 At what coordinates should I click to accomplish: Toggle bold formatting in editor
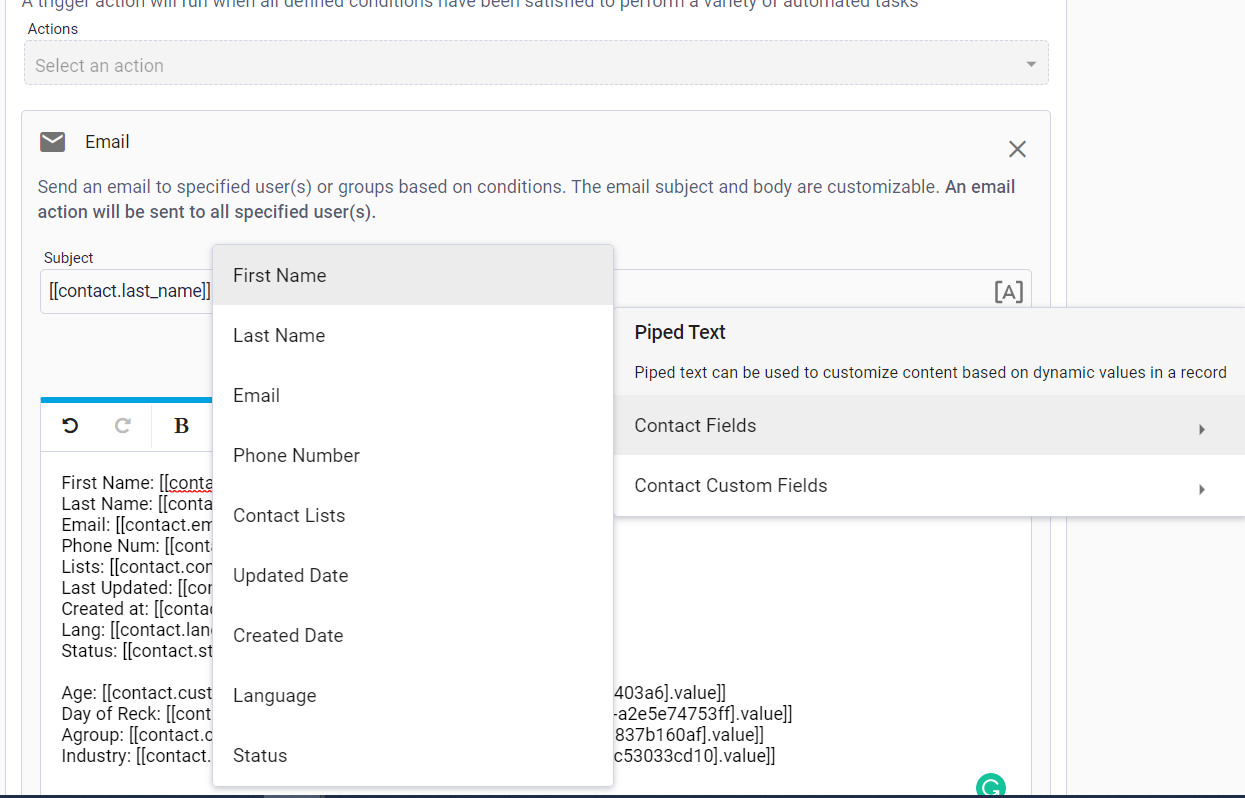[181, 426]
